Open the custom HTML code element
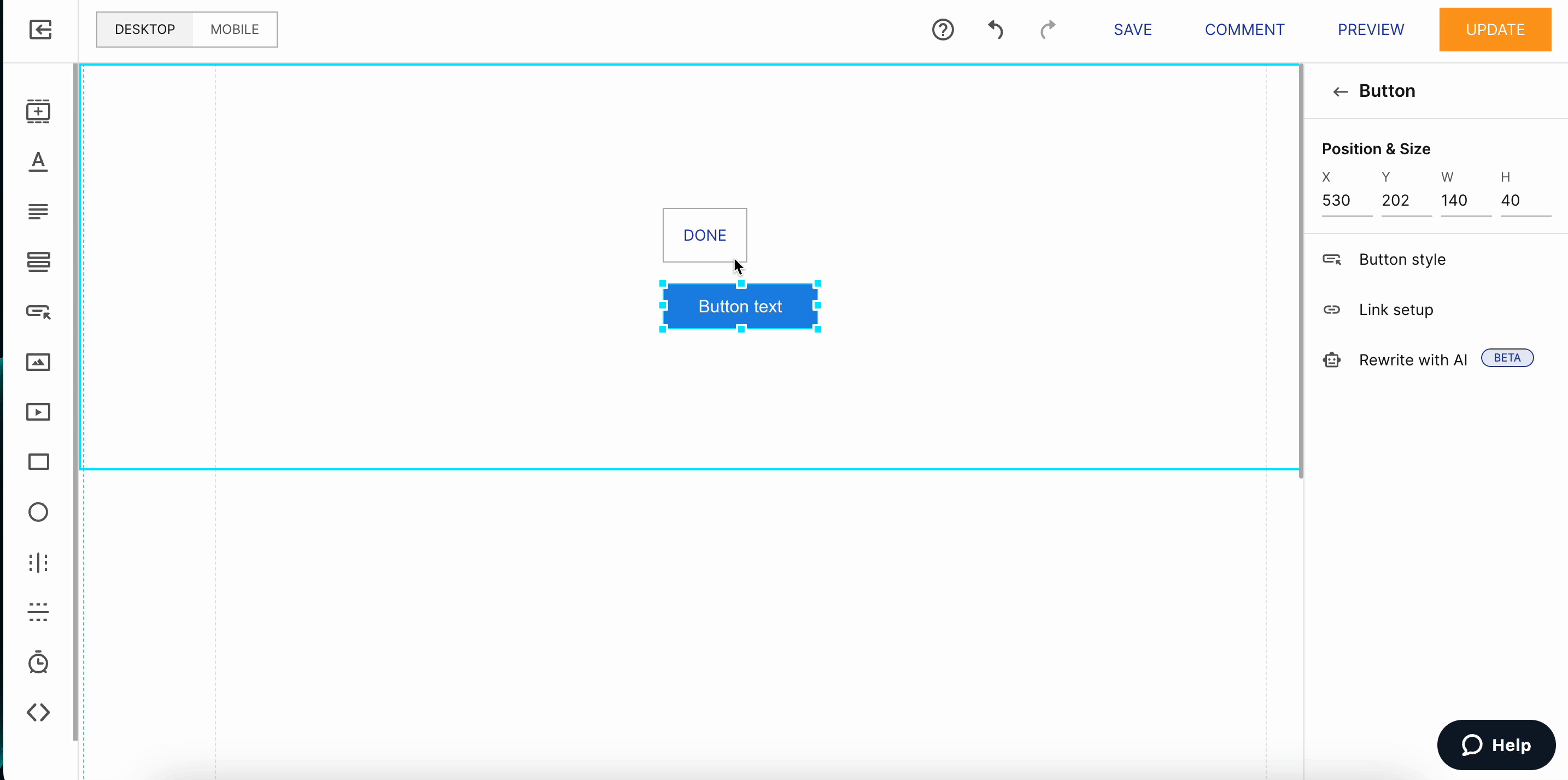This screenshot has width=1568, height=780. [x=38, y=712]
